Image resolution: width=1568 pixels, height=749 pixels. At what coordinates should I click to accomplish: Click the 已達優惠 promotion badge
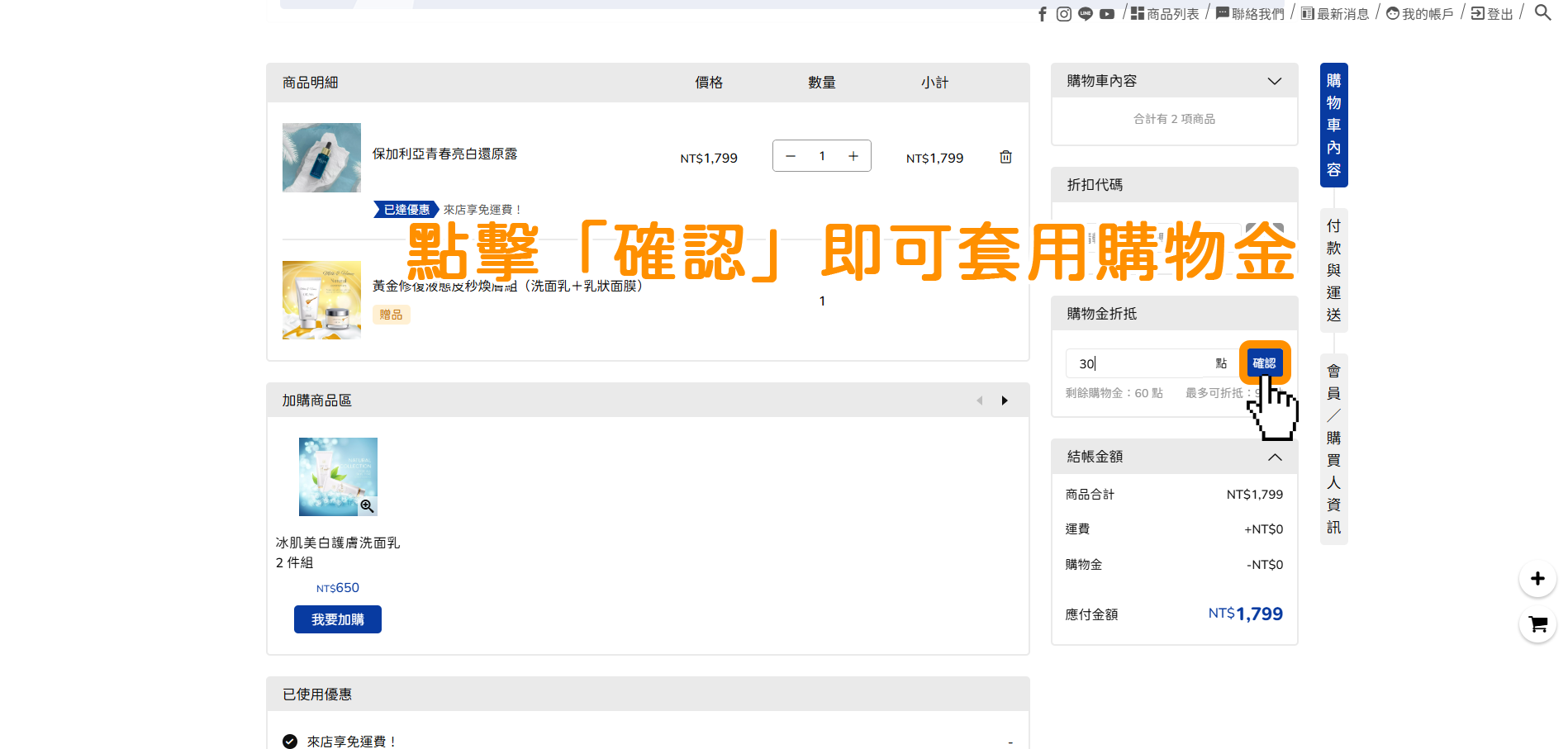[x=406, y=210]
